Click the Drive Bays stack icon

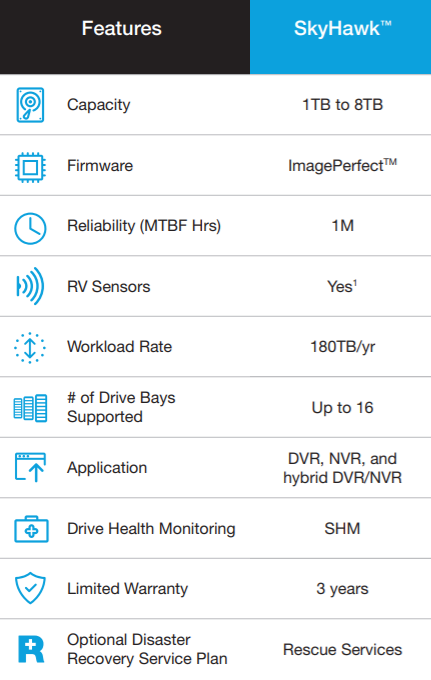click(x=30, y=408)
